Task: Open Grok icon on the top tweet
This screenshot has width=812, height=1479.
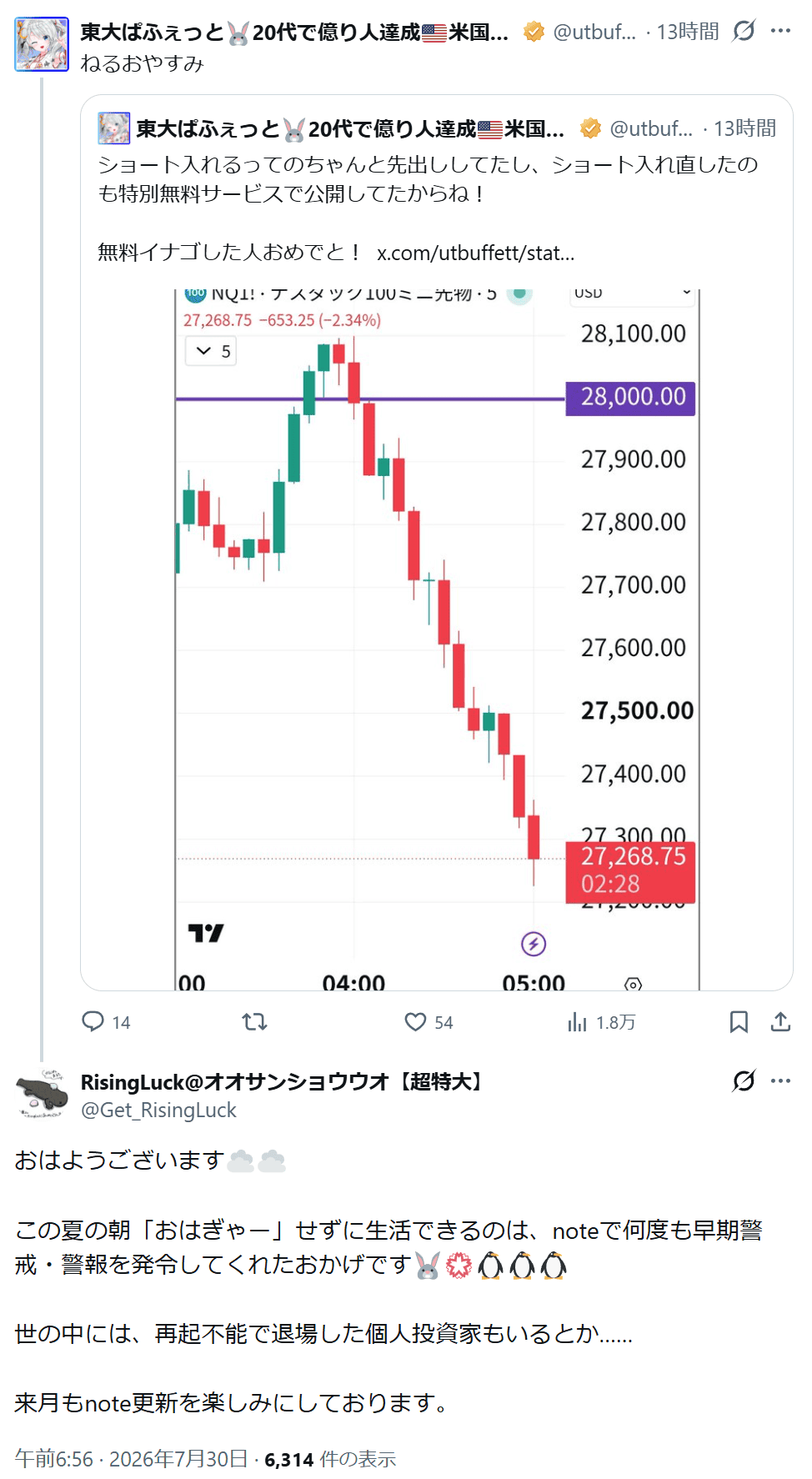Action: (744, 31)
